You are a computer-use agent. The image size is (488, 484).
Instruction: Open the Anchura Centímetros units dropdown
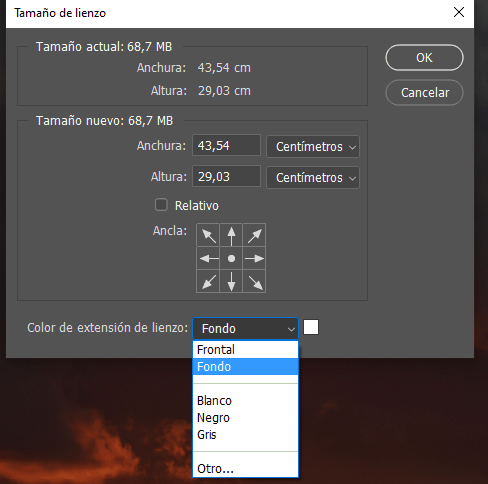[x=313, y=146]
